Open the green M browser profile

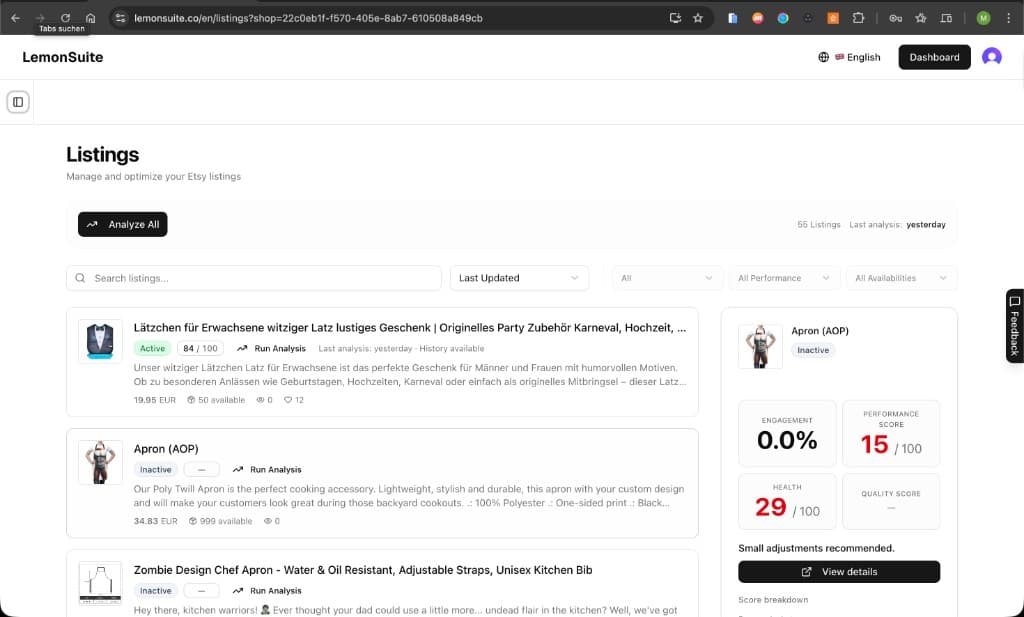[983, 18]
